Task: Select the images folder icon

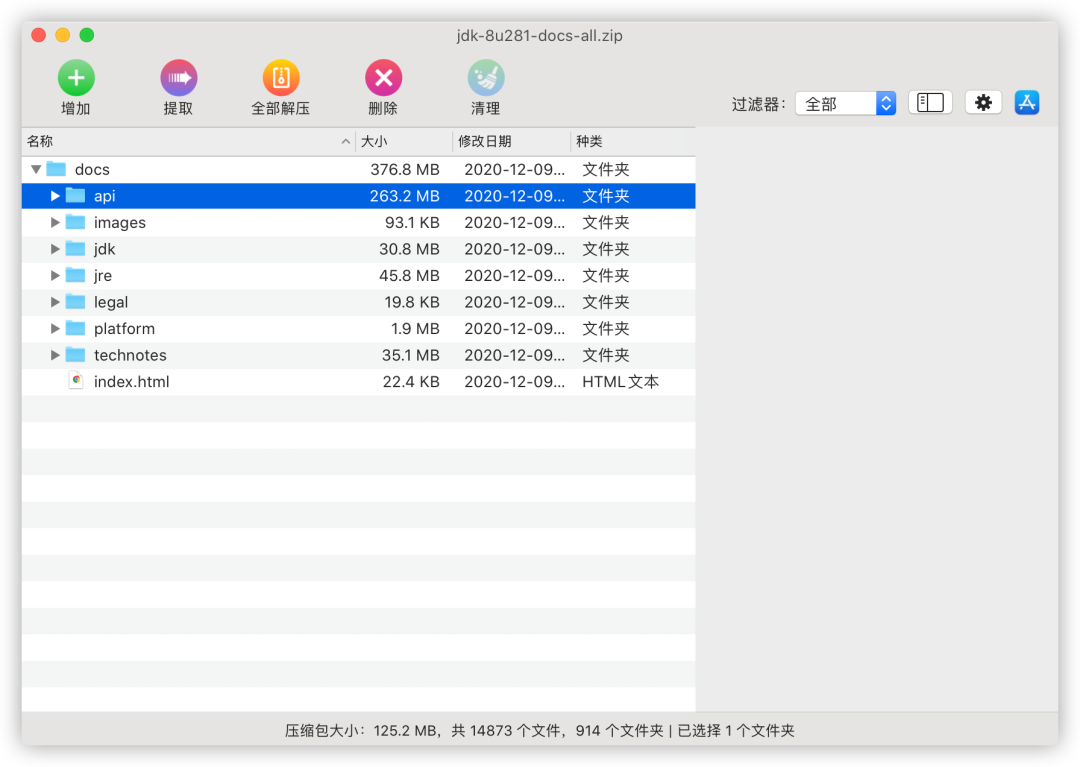Action: 75,222
